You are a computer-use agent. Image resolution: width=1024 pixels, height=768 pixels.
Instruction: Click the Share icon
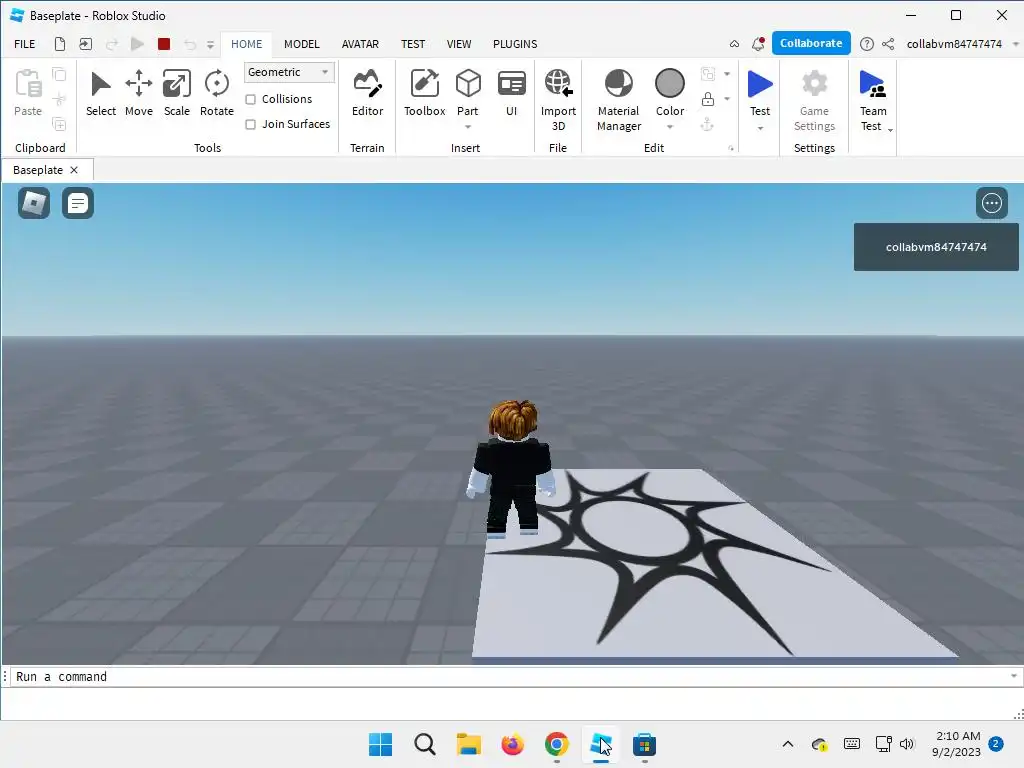(888, 44)
